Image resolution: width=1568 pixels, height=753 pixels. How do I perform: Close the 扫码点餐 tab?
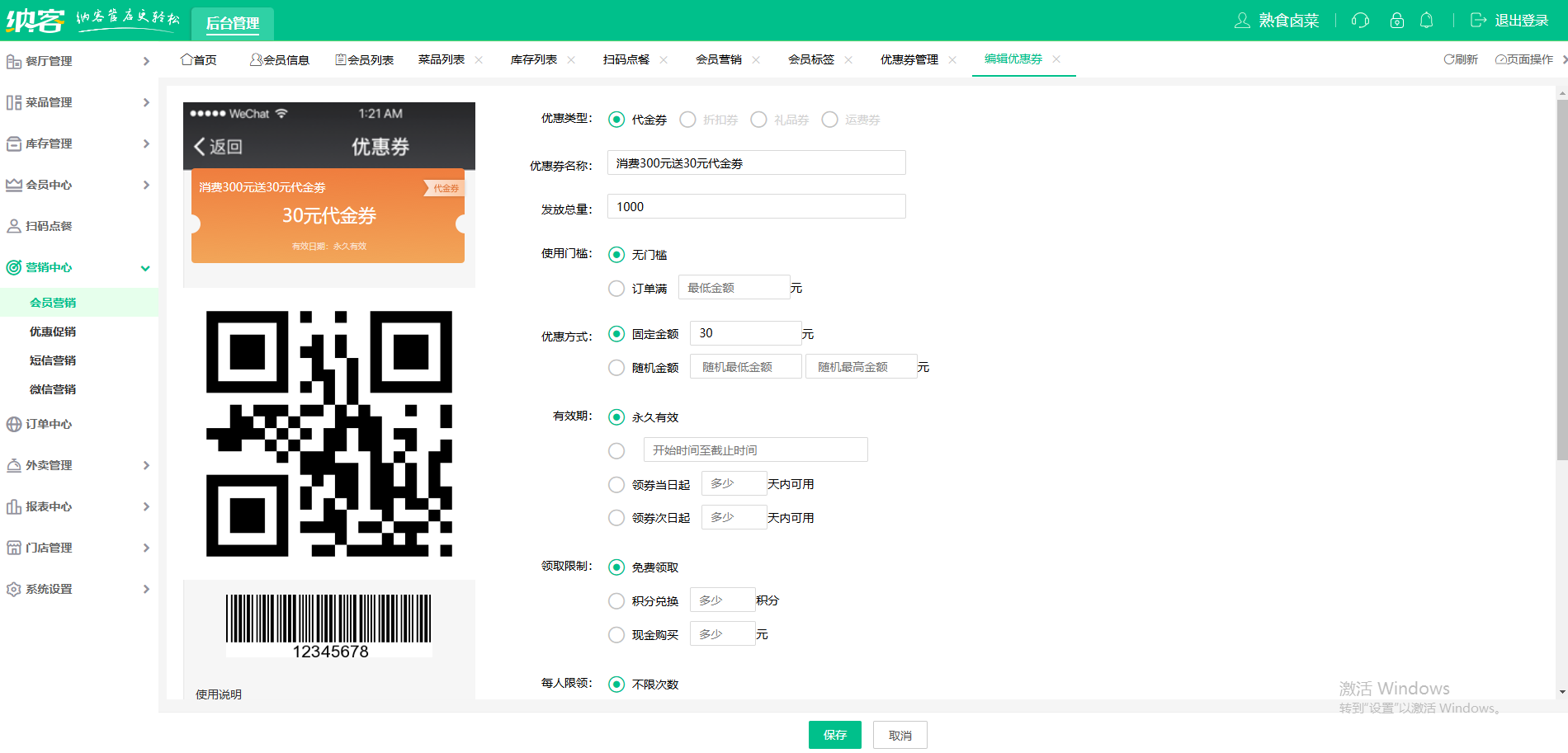(x=664, y=59)
